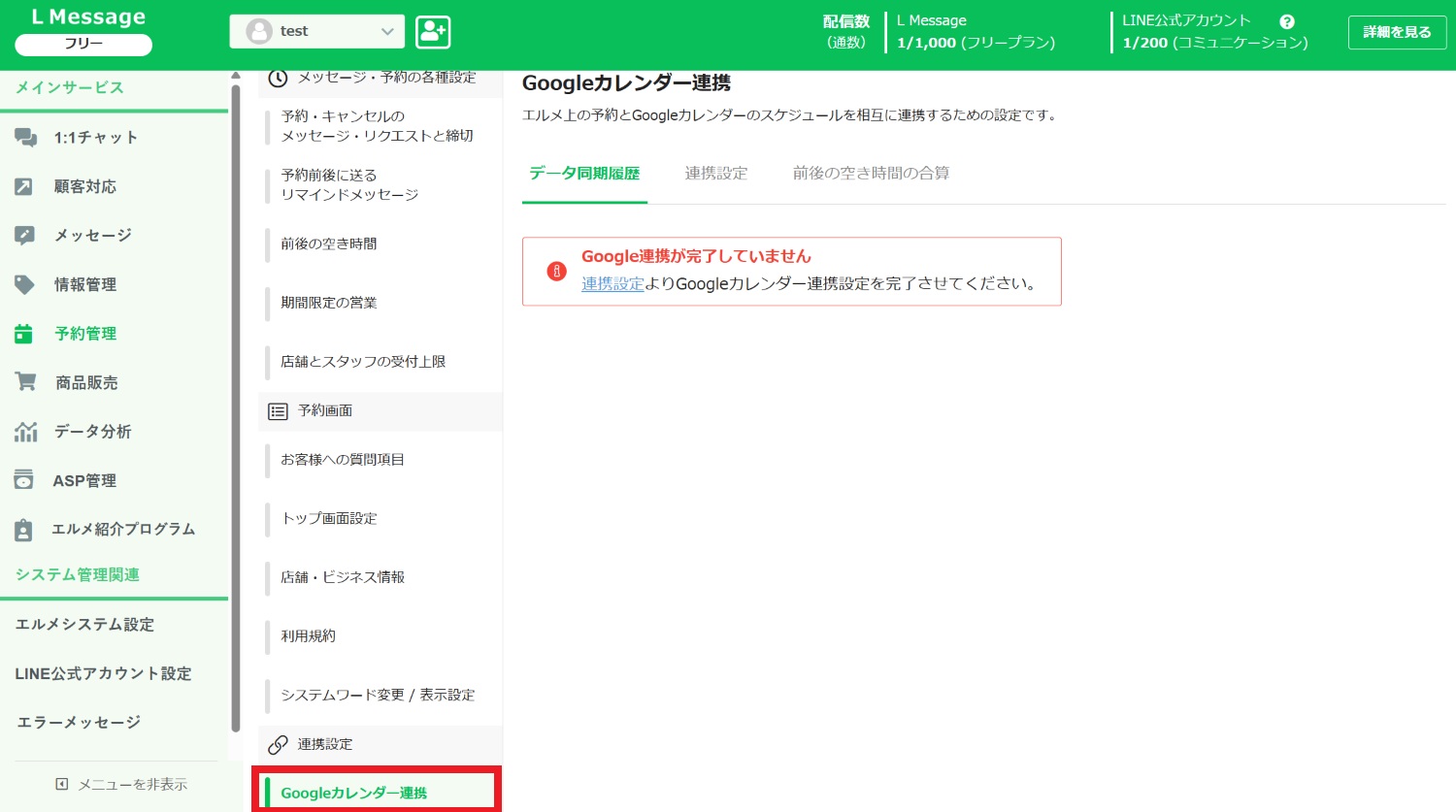
Task: Collapse 連携設定 section in submenu
Action: click(x=381, y=744)
